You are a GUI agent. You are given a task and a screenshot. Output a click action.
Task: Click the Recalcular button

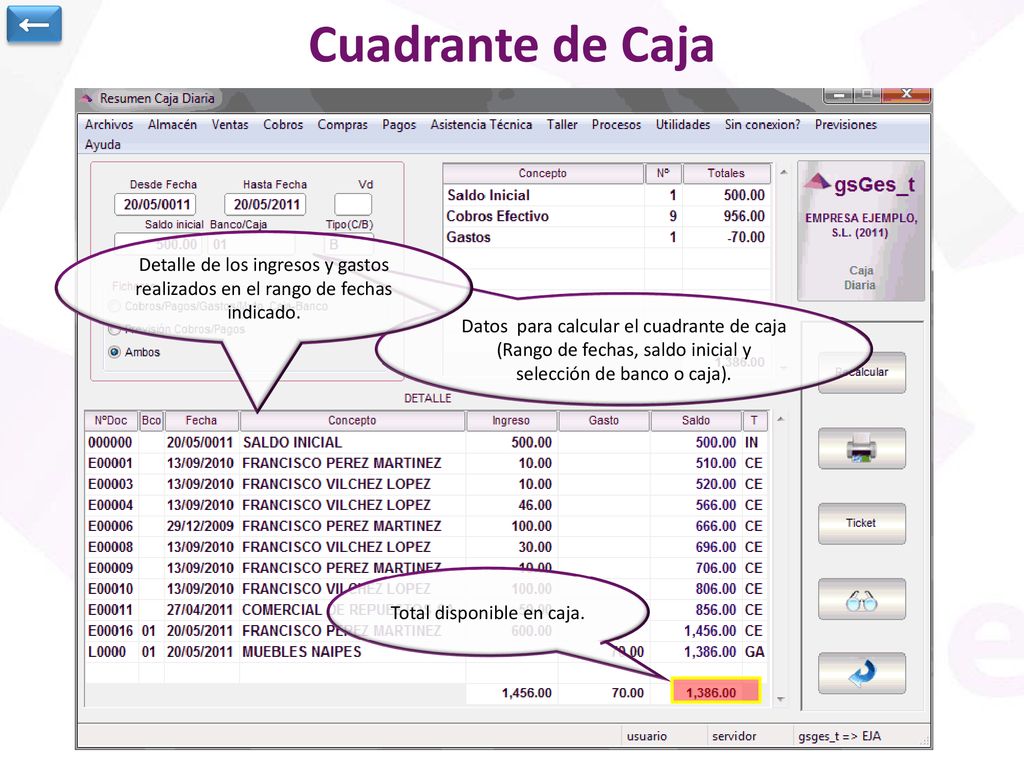(x=861, y=372)
